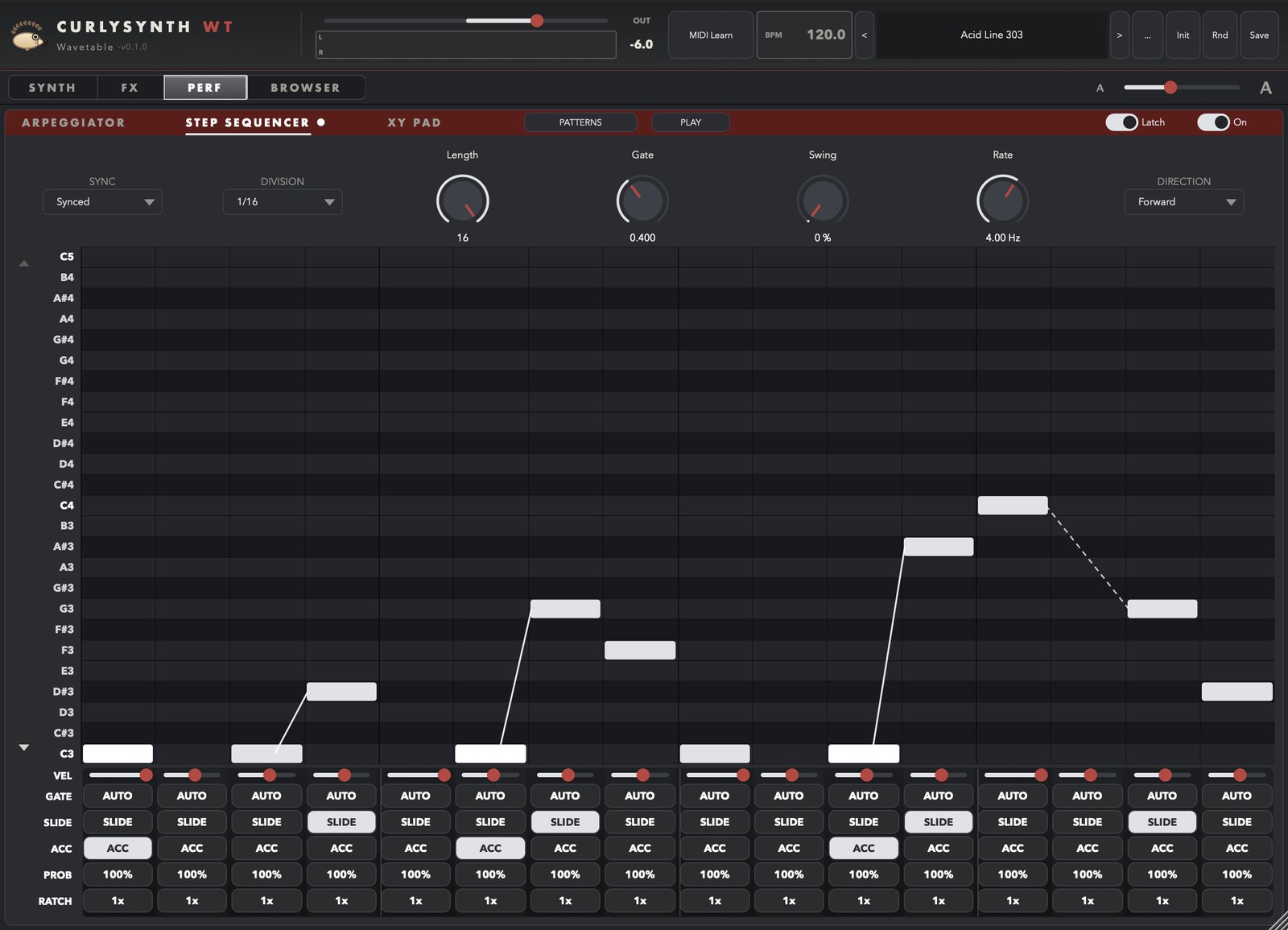This screenshot has width=1288, height=930.
Task: Switch to the SYNTH tab
Action: click(52, 88)
